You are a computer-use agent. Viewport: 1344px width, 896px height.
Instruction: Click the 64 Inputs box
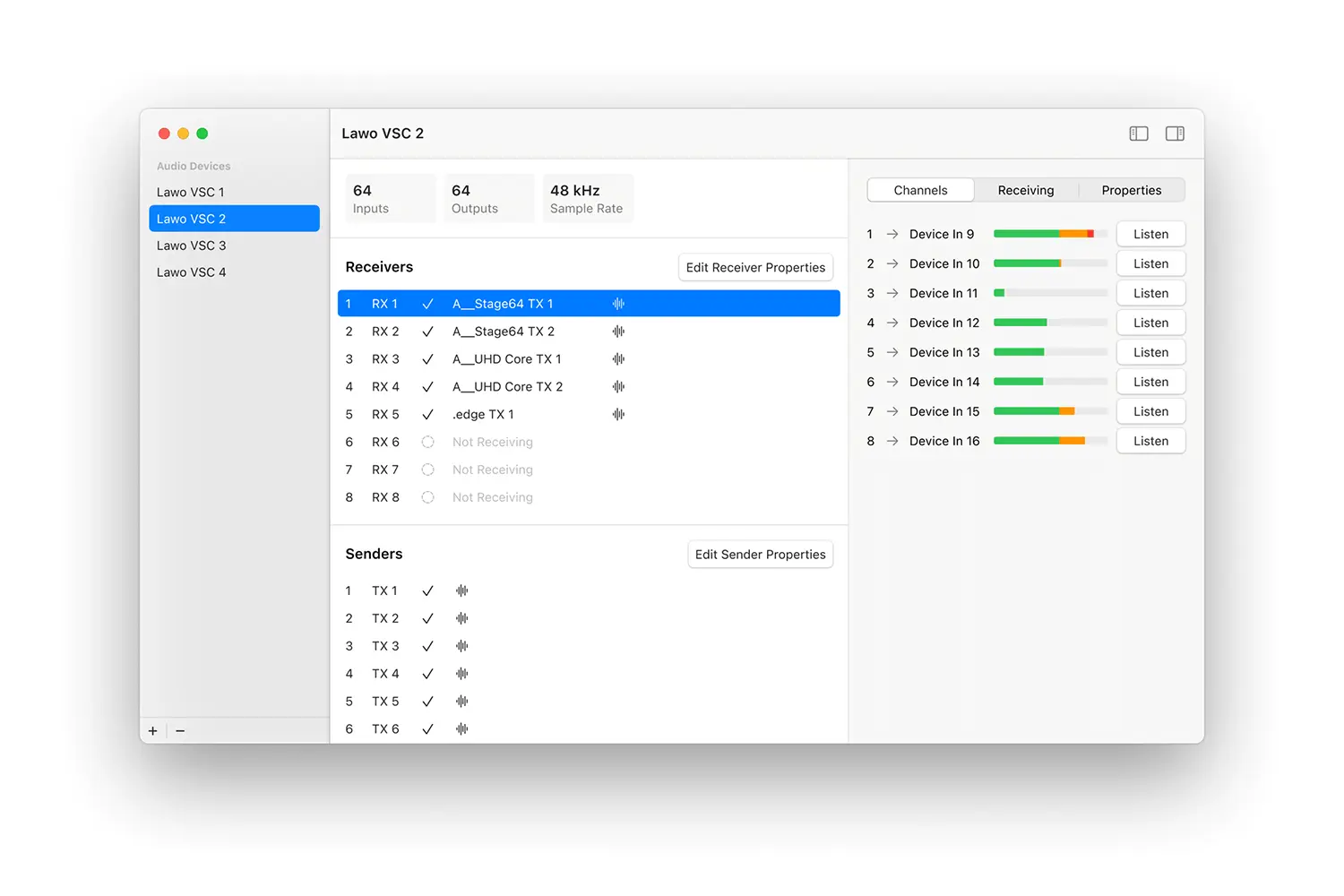pyautogui.click(x=391, y=199)
